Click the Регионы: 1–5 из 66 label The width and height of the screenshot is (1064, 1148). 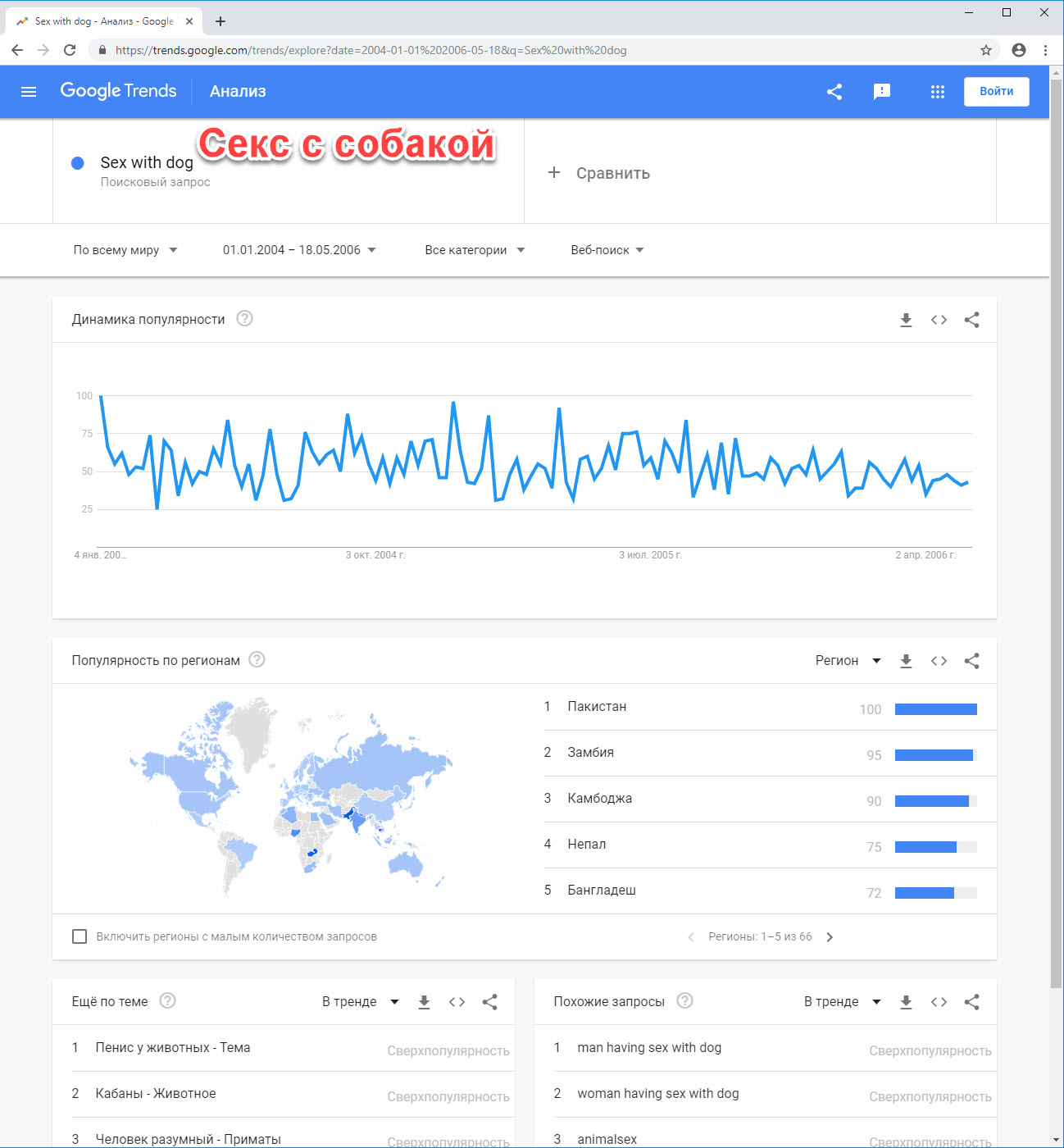click(760, 937)
